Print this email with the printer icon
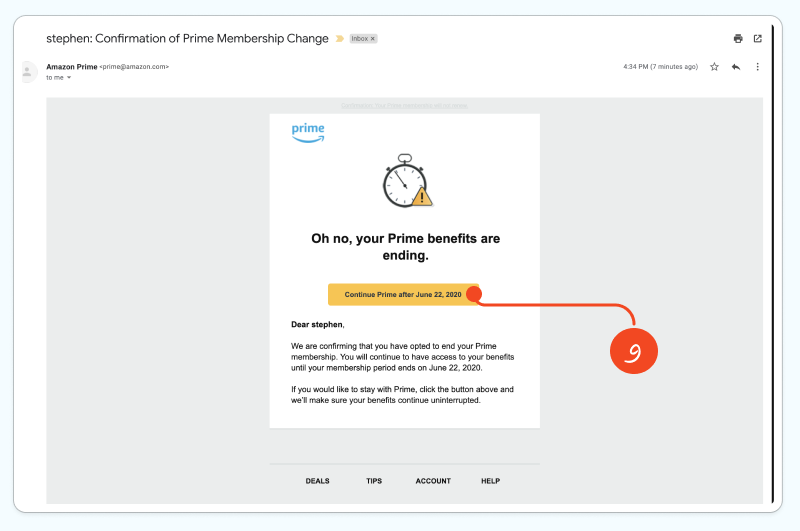The image size is (800, 531). [738, 39]
